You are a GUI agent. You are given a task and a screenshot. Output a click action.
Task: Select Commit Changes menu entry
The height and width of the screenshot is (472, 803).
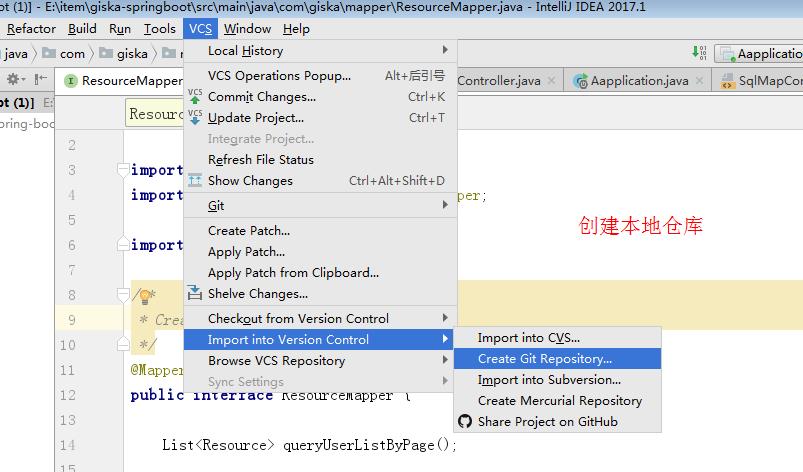pos(320,97)
